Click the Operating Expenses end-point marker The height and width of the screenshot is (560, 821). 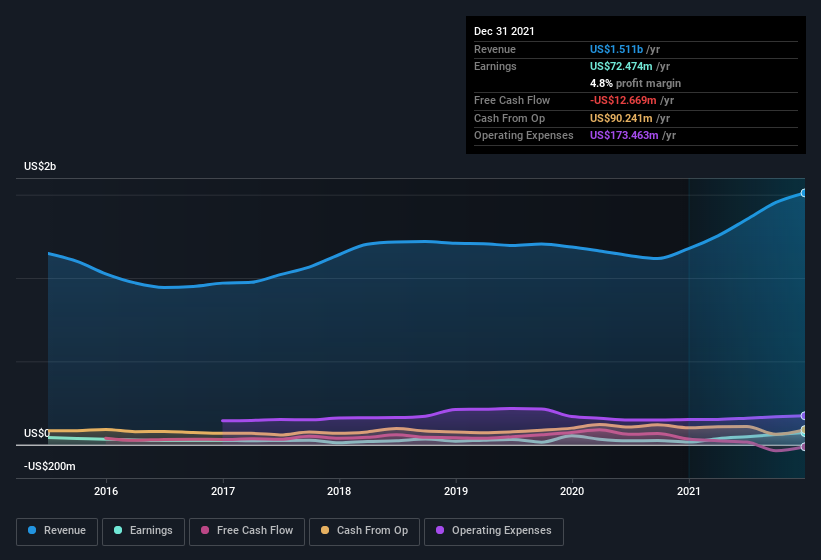point(803,416)
